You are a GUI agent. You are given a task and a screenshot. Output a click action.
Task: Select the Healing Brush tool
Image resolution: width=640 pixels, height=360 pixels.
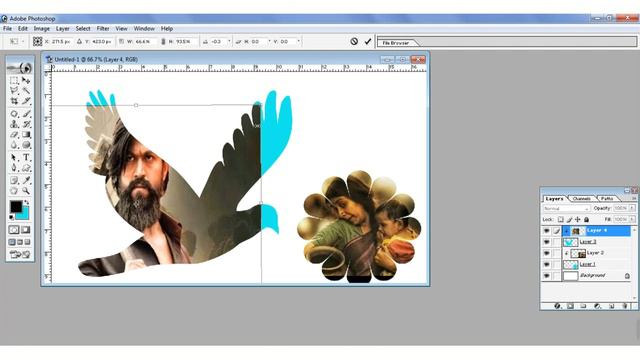(14, 114)
